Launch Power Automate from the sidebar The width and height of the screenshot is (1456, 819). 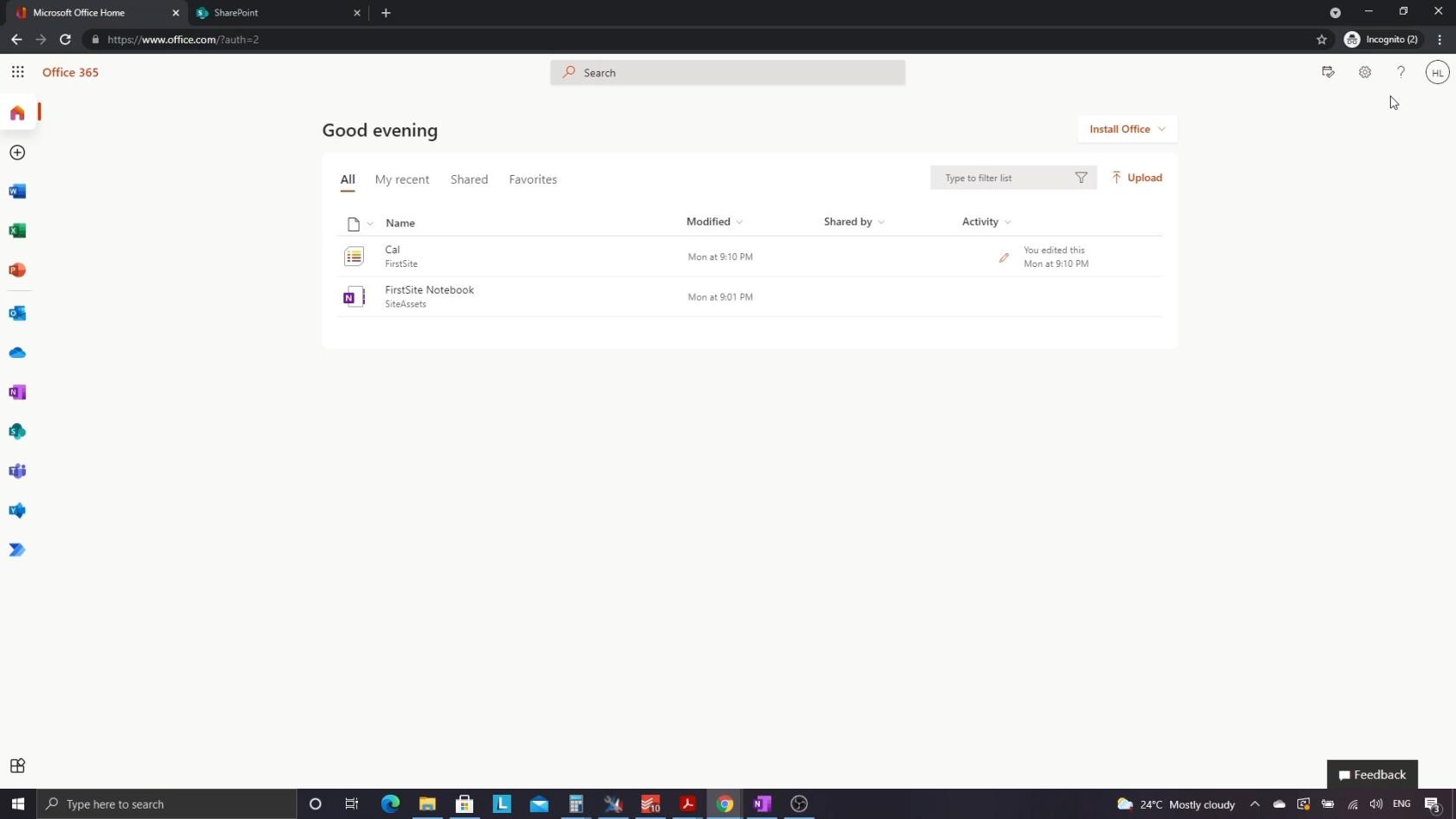pyautogui.click(x=17, y=549)
